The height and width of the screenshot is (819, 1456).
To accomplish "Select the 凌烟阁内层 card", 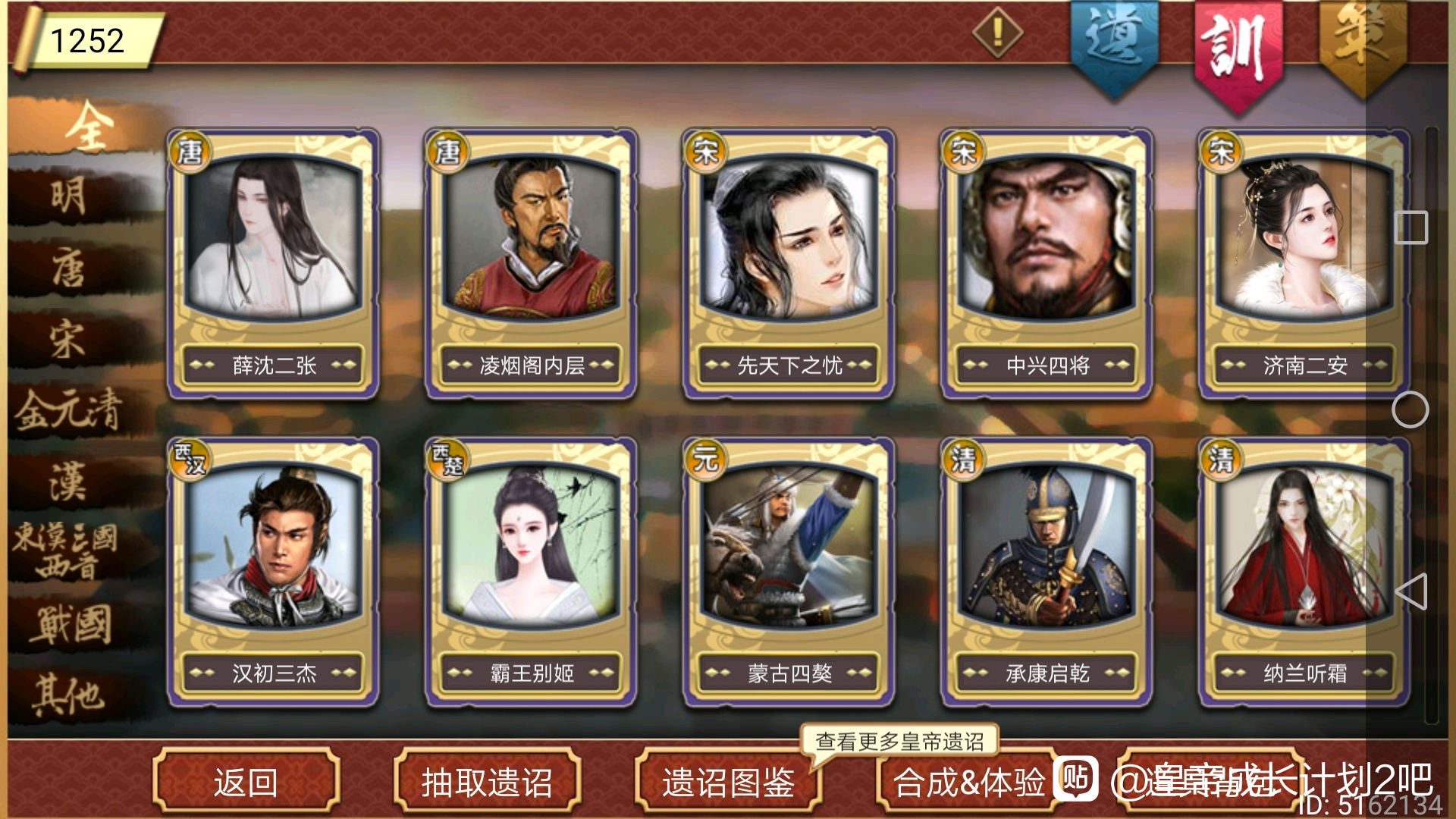I will click(x=531, y=263).
